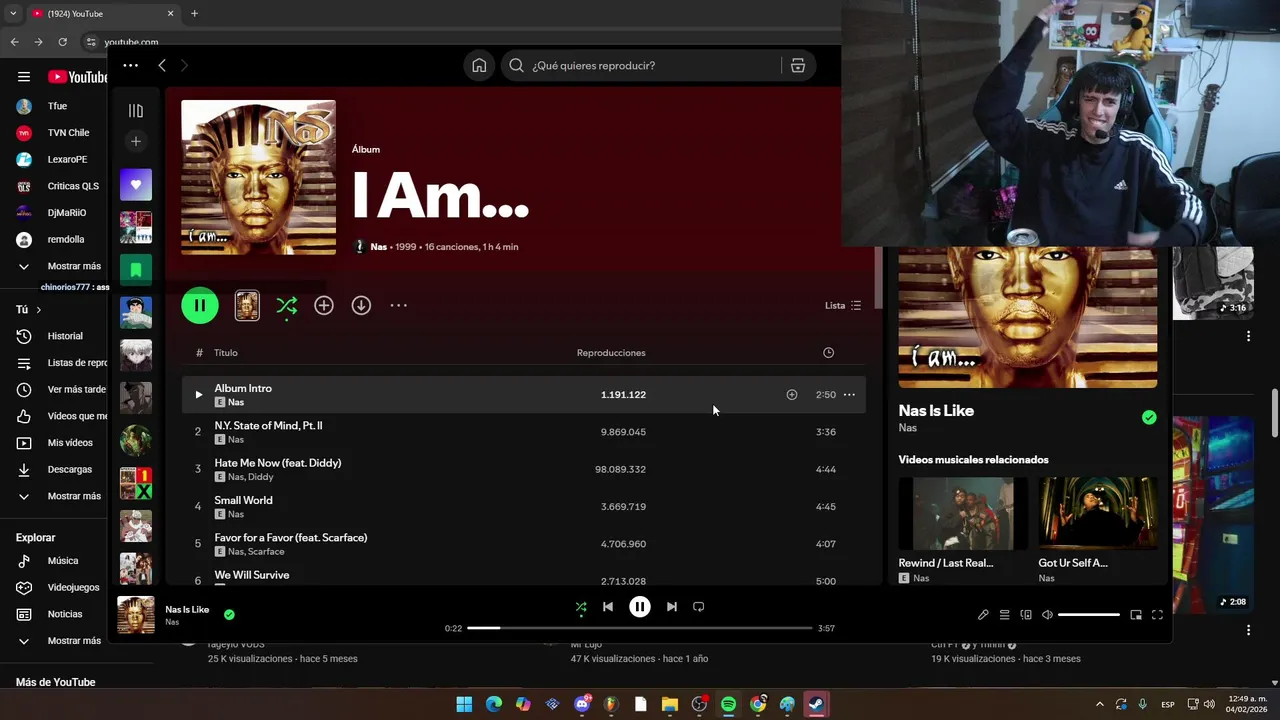Open the Lista view options dropdown
1280x720 pixels.
pos(842,305)
